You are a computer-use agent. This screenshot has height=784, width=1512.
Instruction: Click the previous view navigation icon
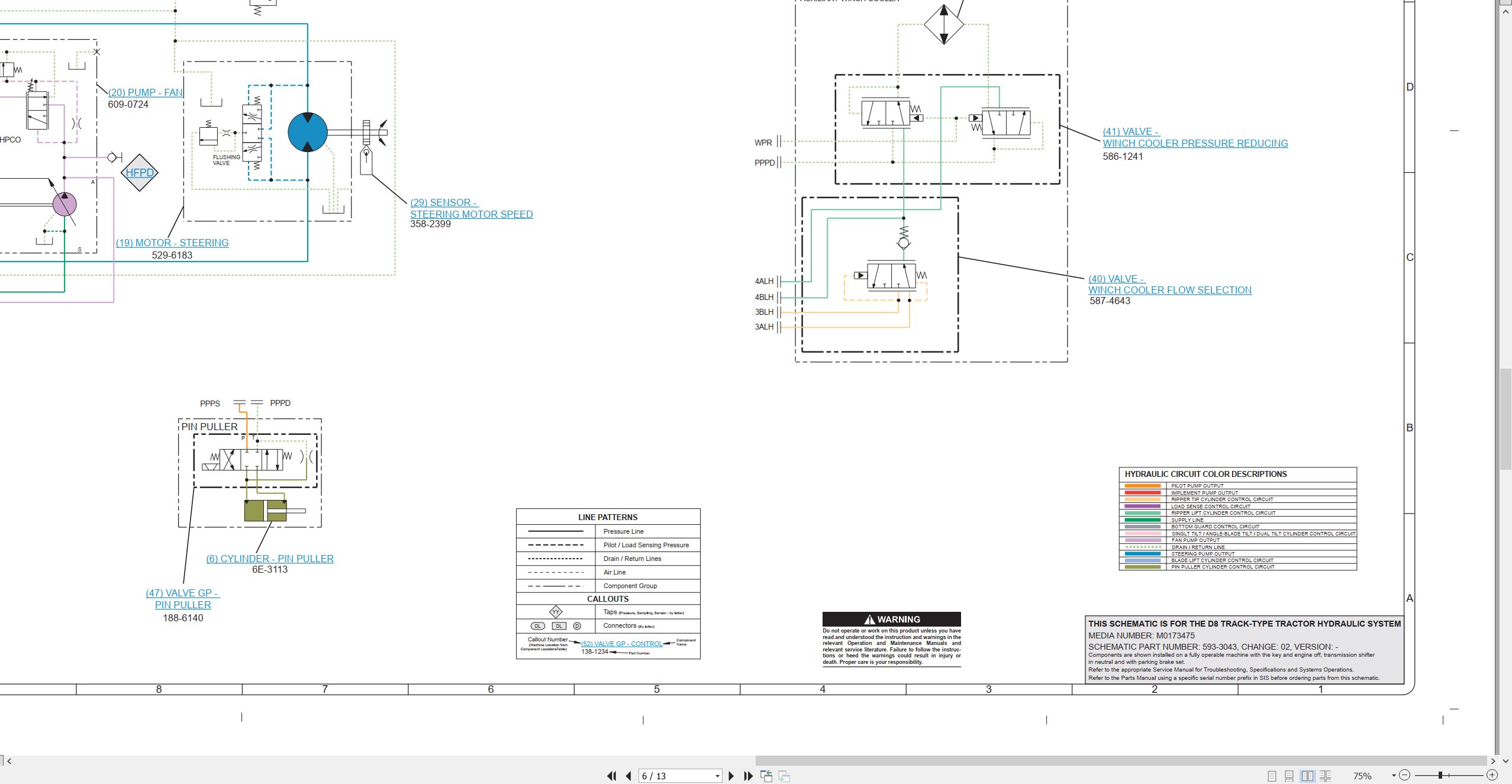pos(766,776)
